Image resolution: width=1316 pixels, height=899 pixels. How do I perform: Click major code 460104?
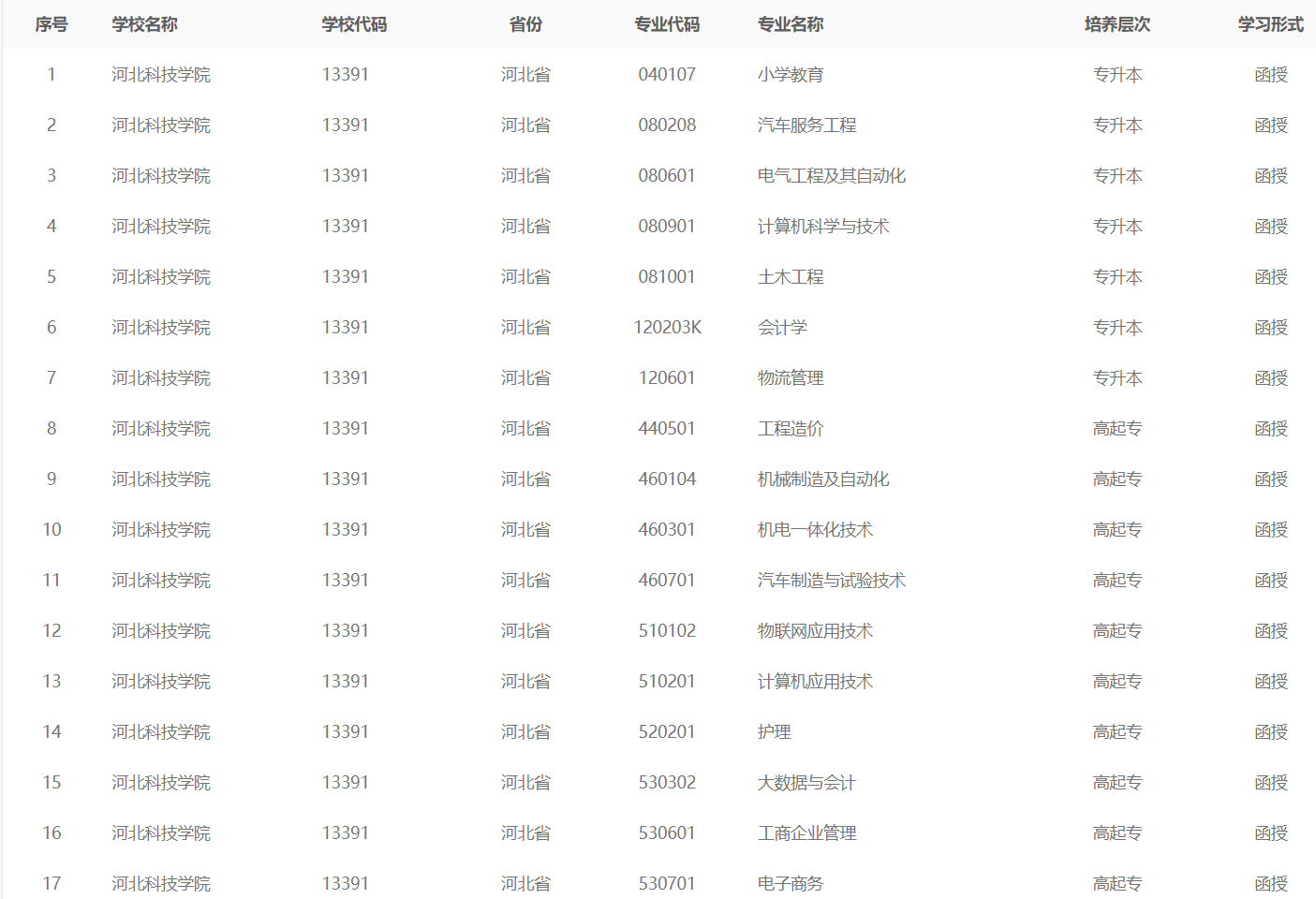667,479
